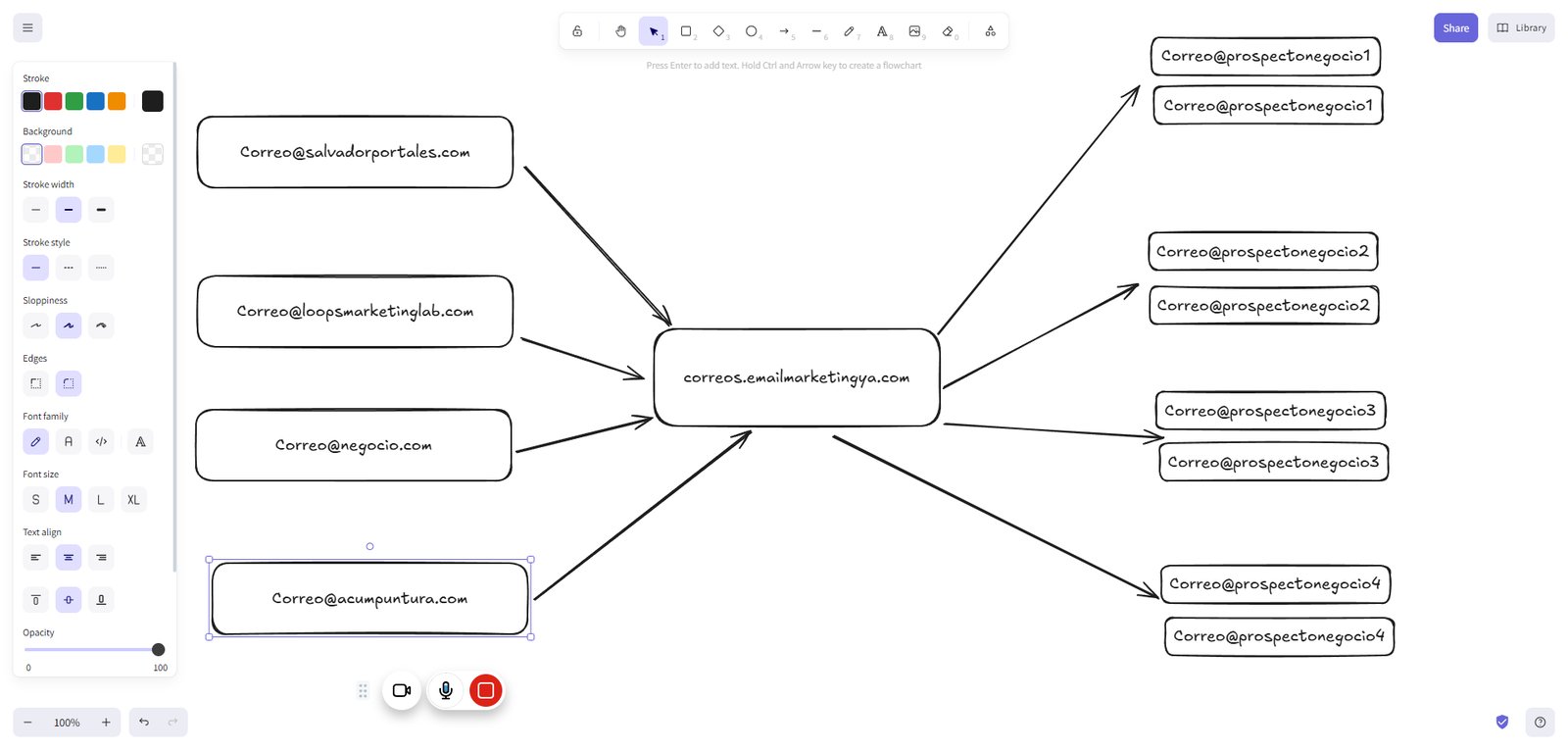Choose the dotted stroke style
Screen dimensions: 1568x750
[101, 268]
